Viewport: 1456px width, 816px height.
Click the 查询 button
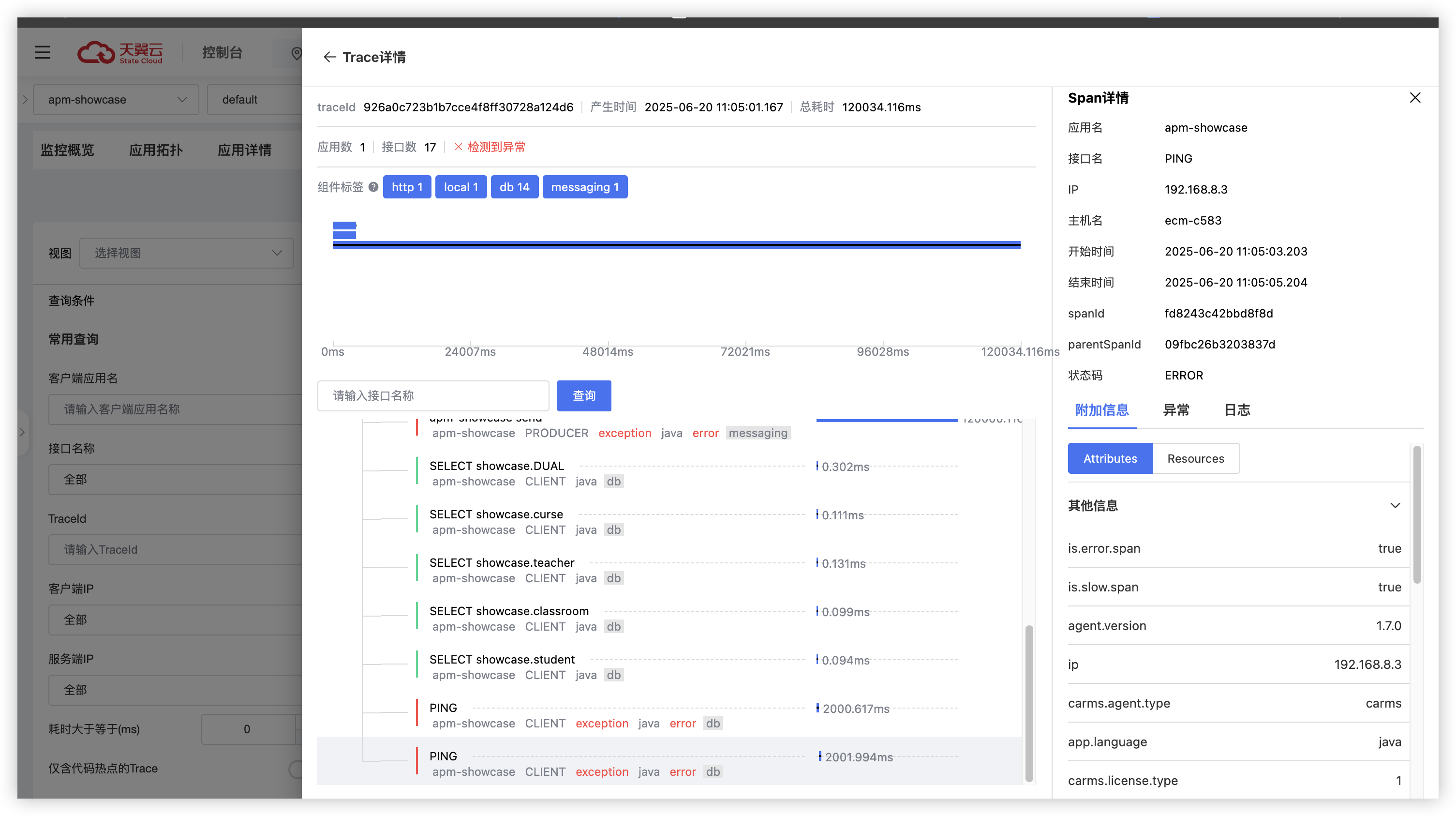tap(584, 396)
